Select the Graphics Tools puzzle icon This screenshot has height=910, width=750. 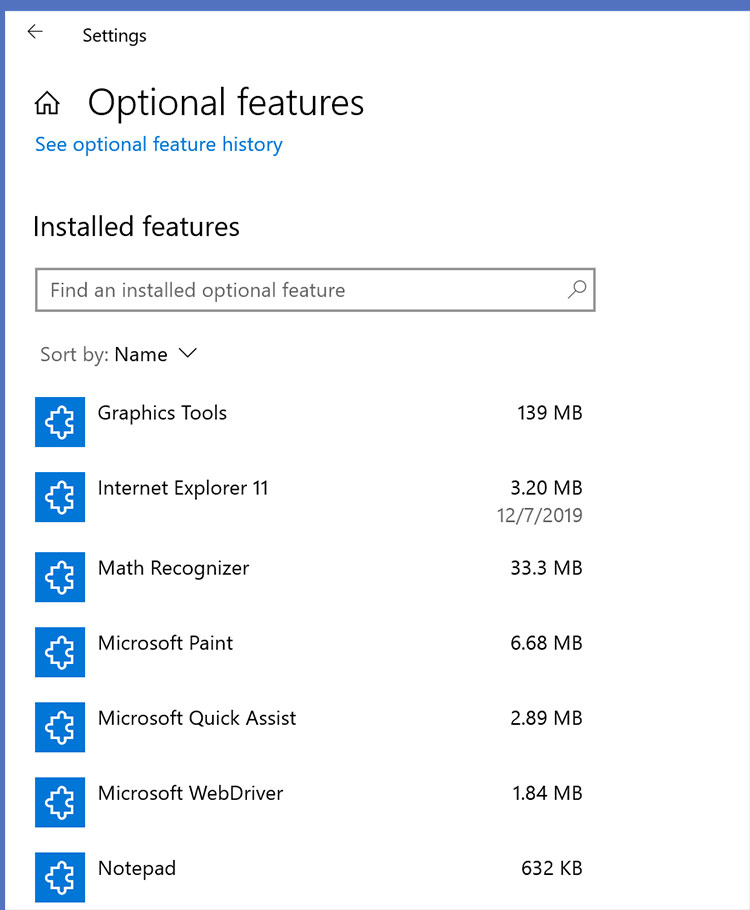[x=60, y=422]
